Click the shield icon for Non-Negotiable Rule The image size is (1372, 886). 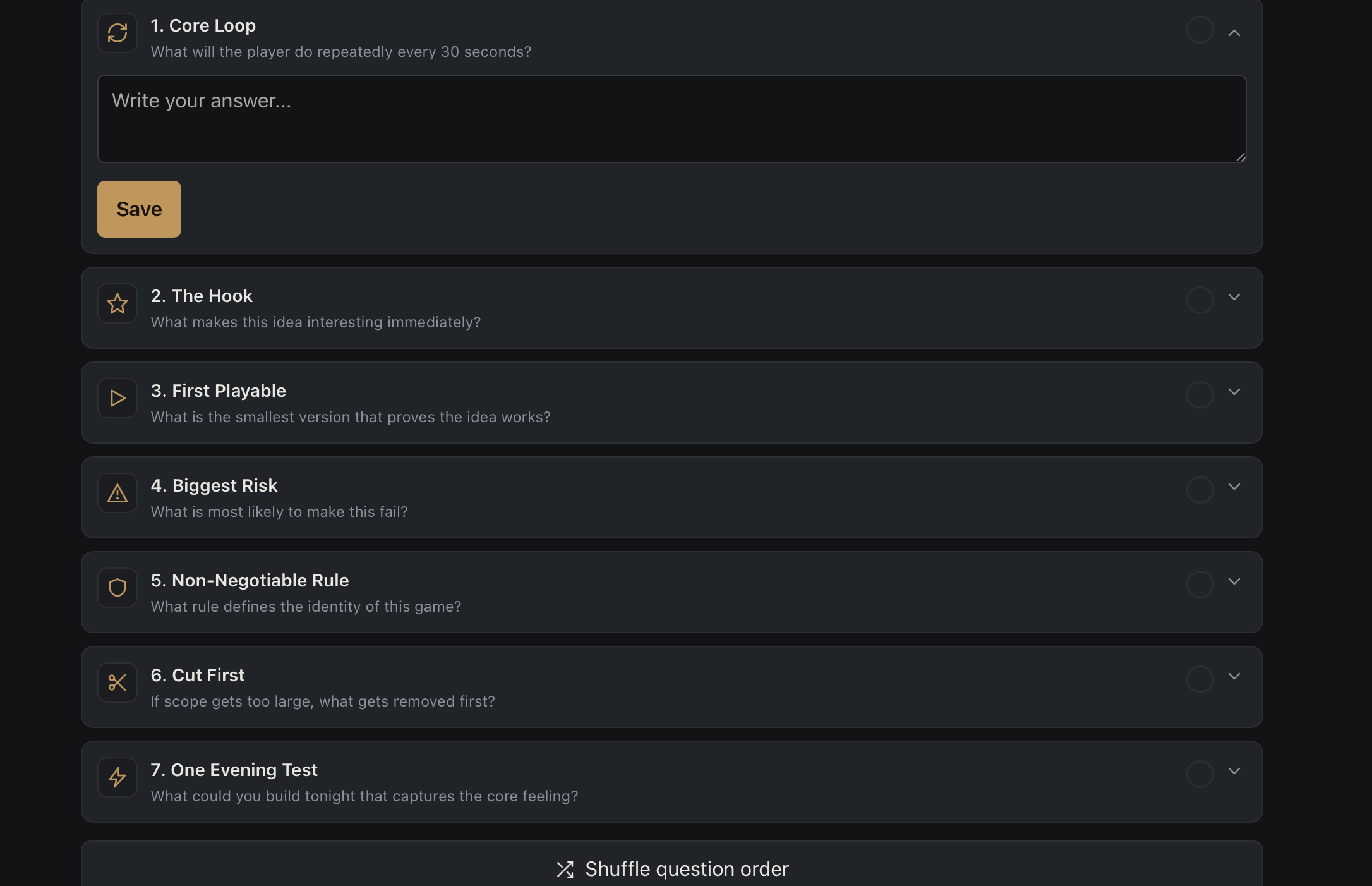coord(117,588)
